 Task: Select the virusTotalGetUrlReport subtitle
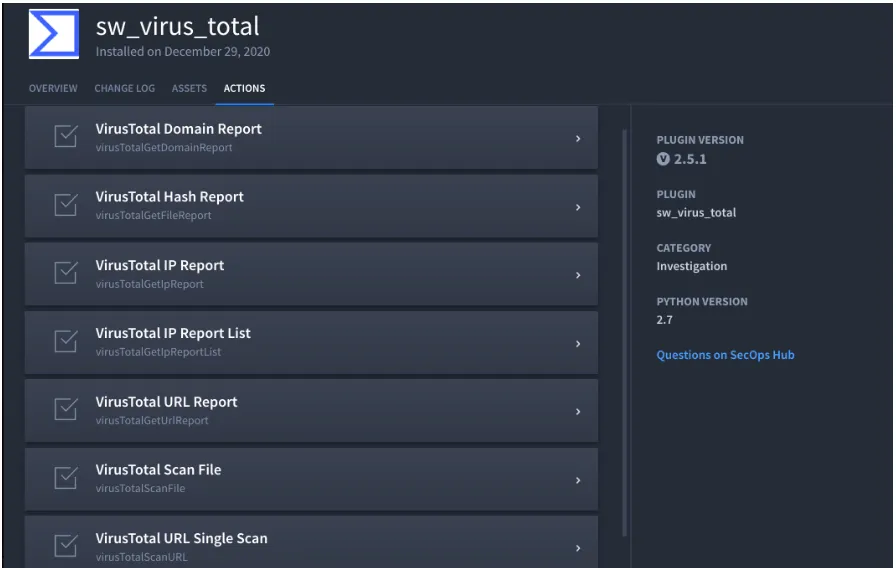click(x=152, y=421)
